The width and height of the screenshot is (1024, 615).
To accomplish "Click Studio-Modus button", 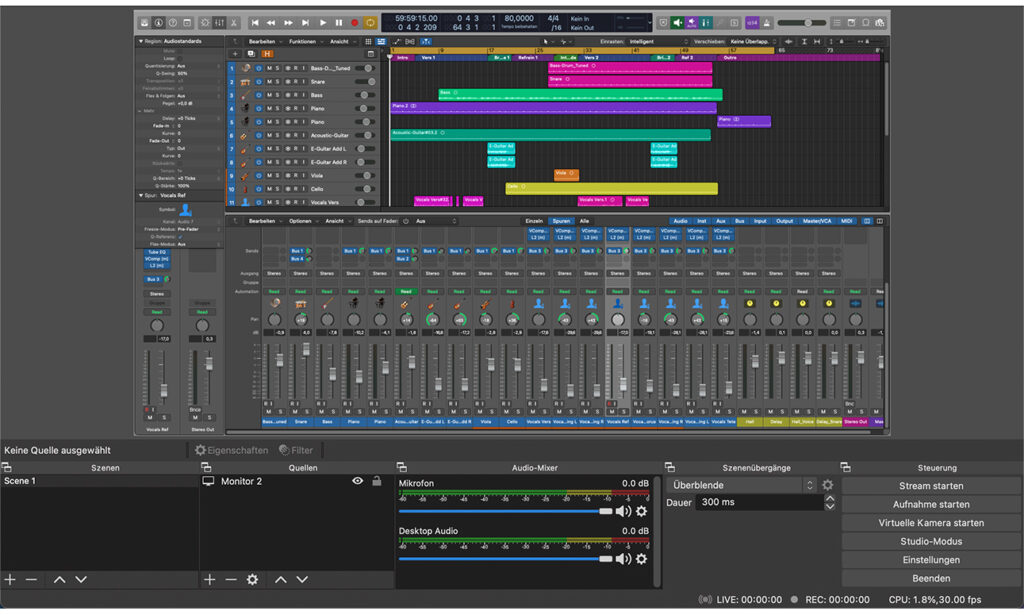I will pyautogui.click(x=931, y=541).
